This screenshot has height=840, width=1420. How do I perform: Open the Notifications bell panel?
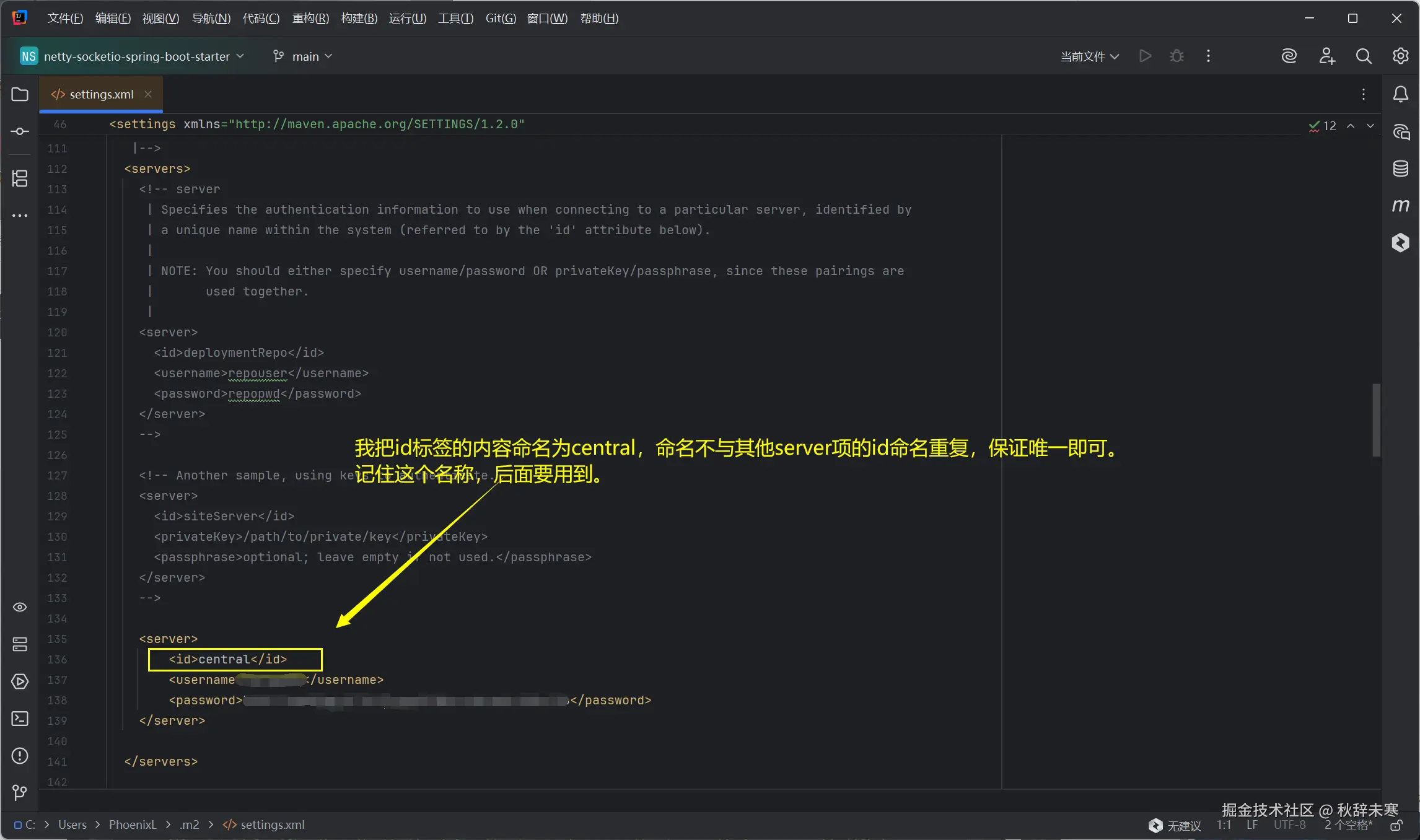[1400, 94]
